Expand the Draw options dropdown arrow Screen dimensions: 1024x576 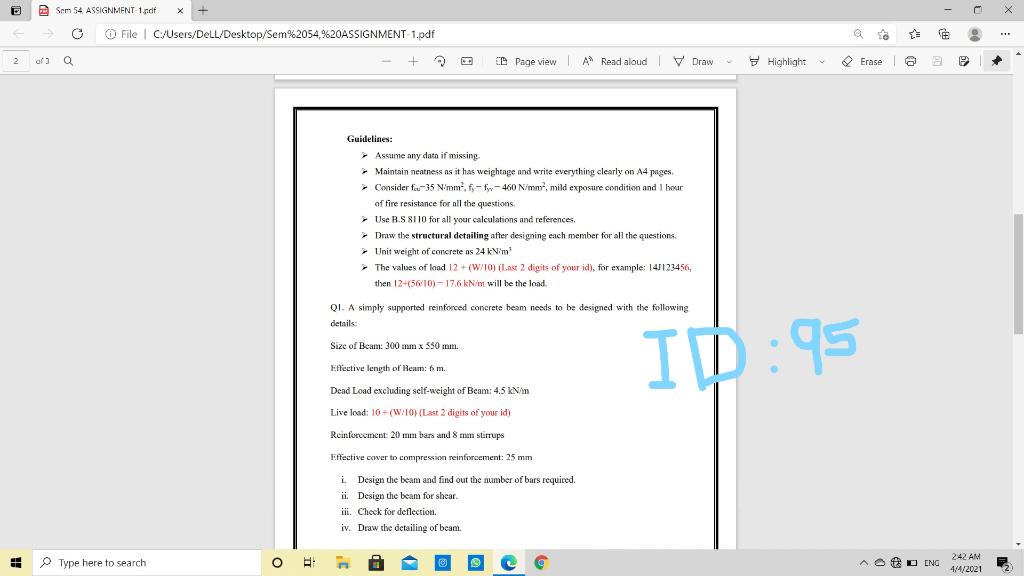(x=729, y=62)
